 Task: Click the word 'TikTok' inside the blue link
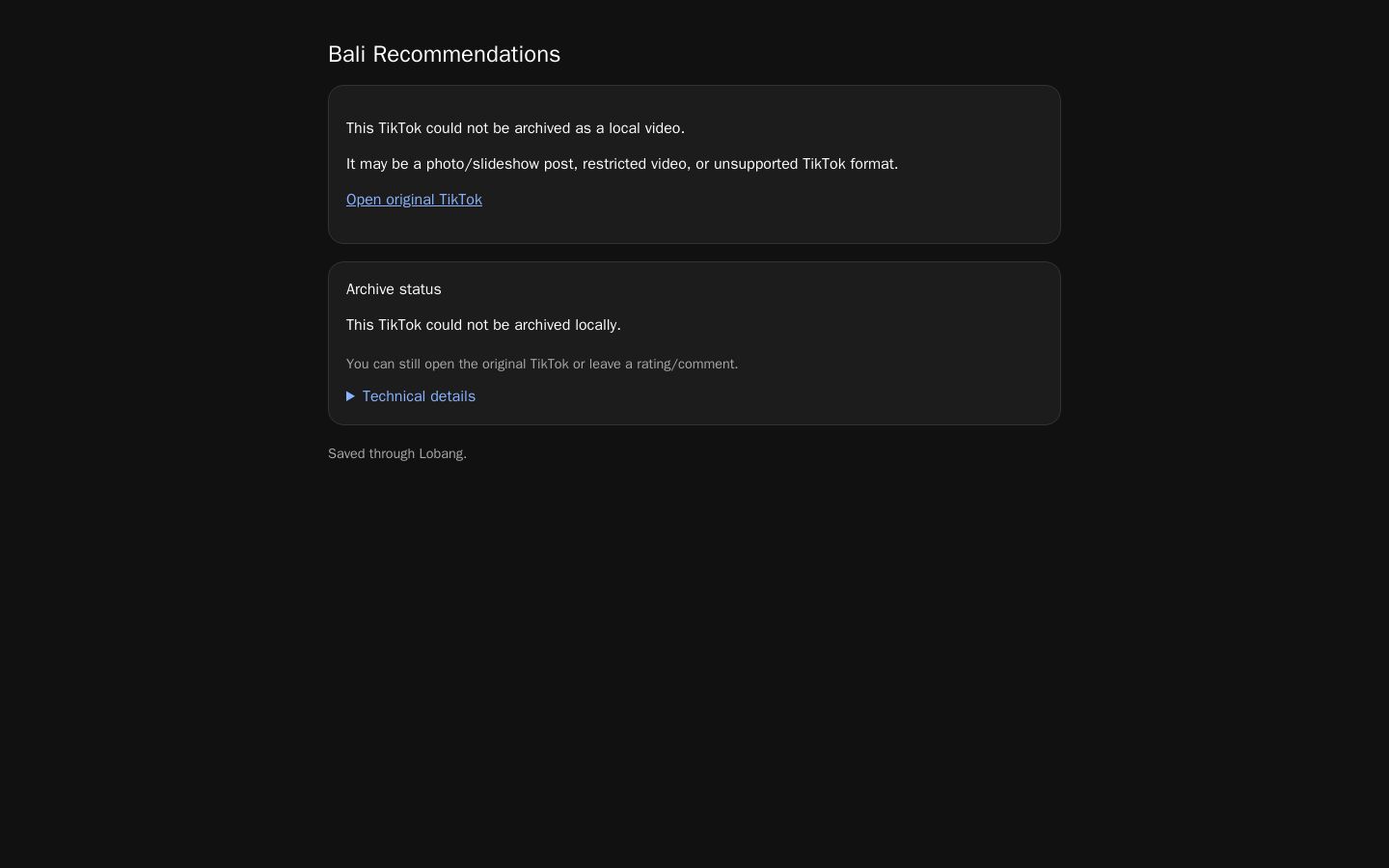(460, 200)
